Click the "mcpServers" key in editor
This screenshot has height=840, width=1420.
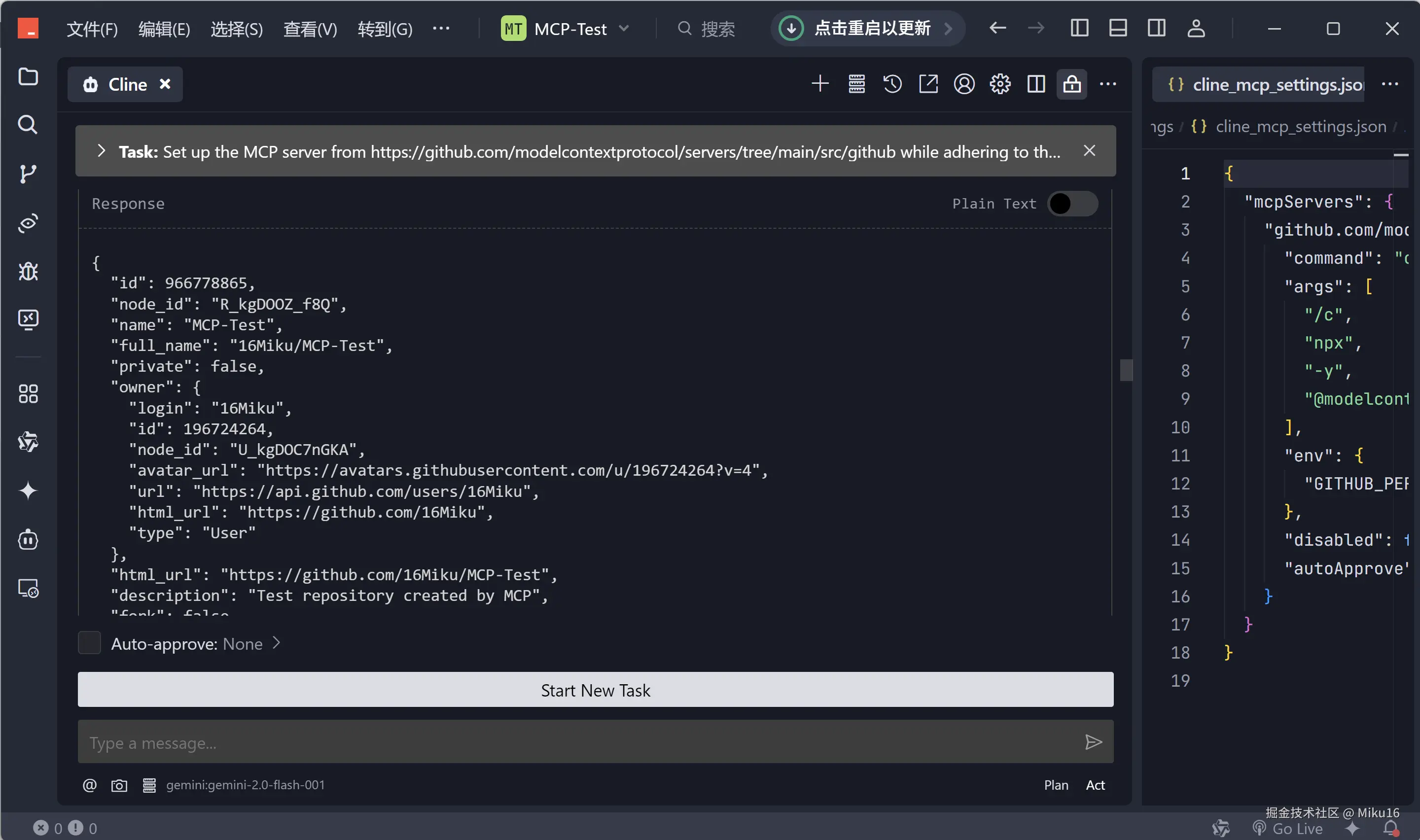(1304, 202)
